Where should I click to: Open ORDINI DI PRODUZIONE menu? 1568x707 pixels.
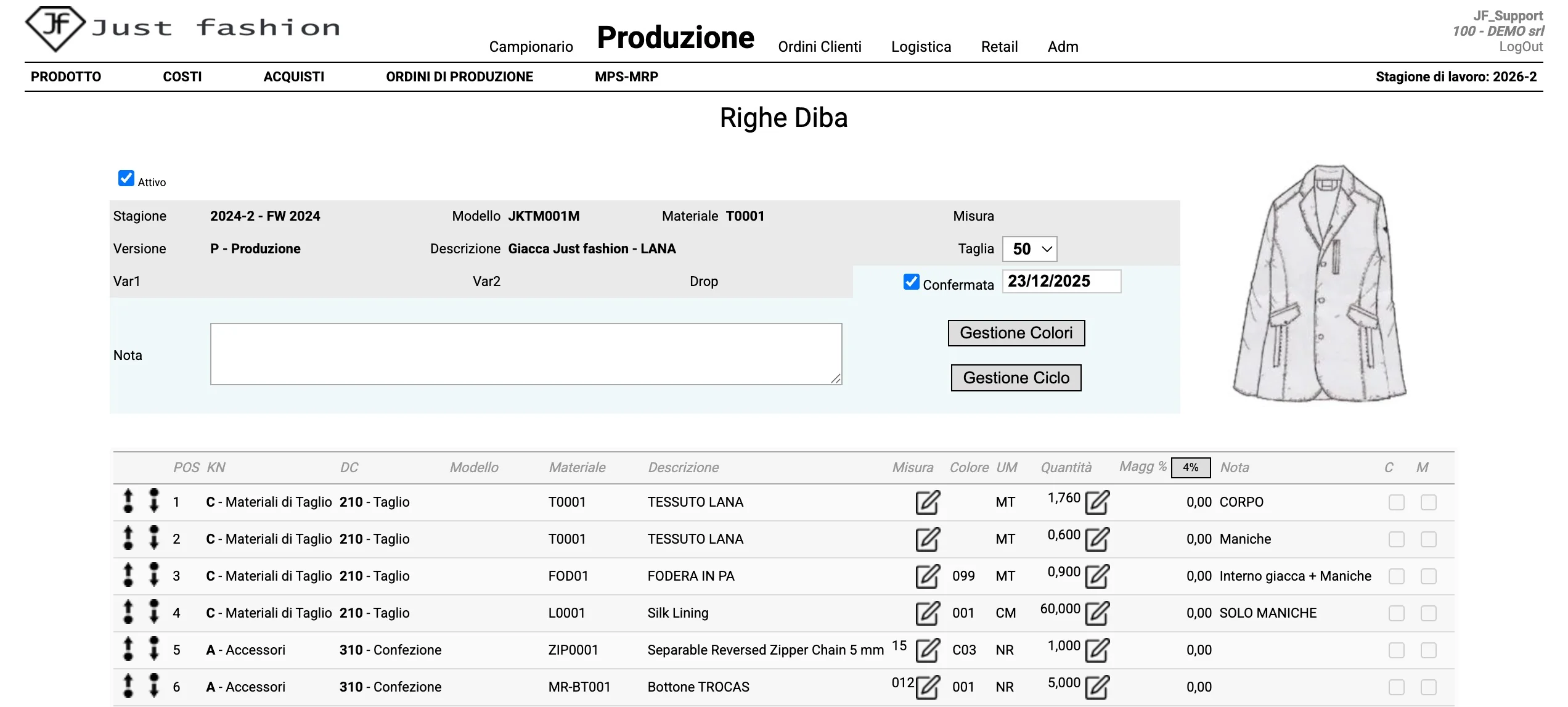click(x=459, y=76)
